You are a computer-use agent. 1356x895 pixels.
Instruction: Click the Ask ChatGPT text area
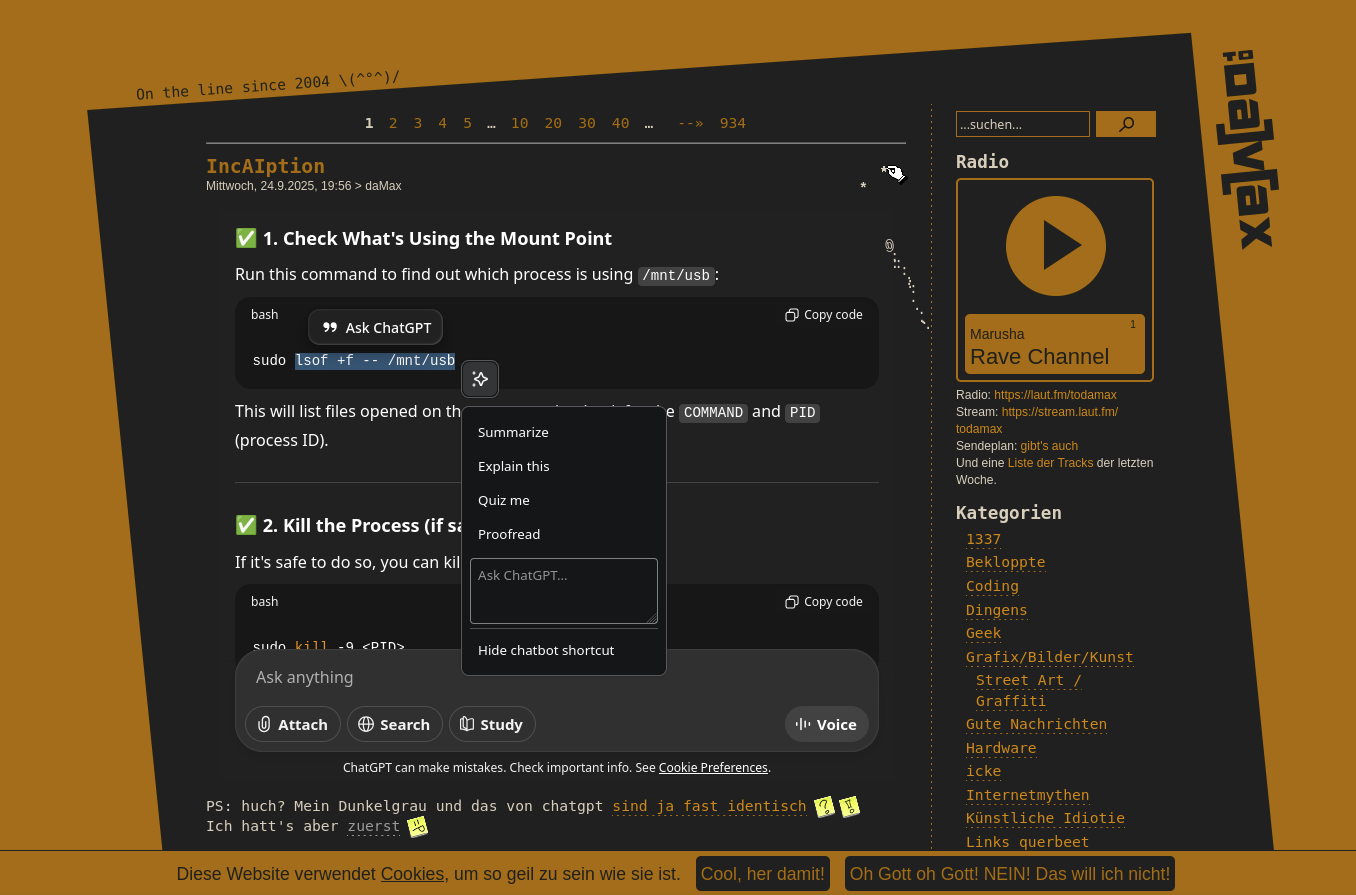[563, 591]
